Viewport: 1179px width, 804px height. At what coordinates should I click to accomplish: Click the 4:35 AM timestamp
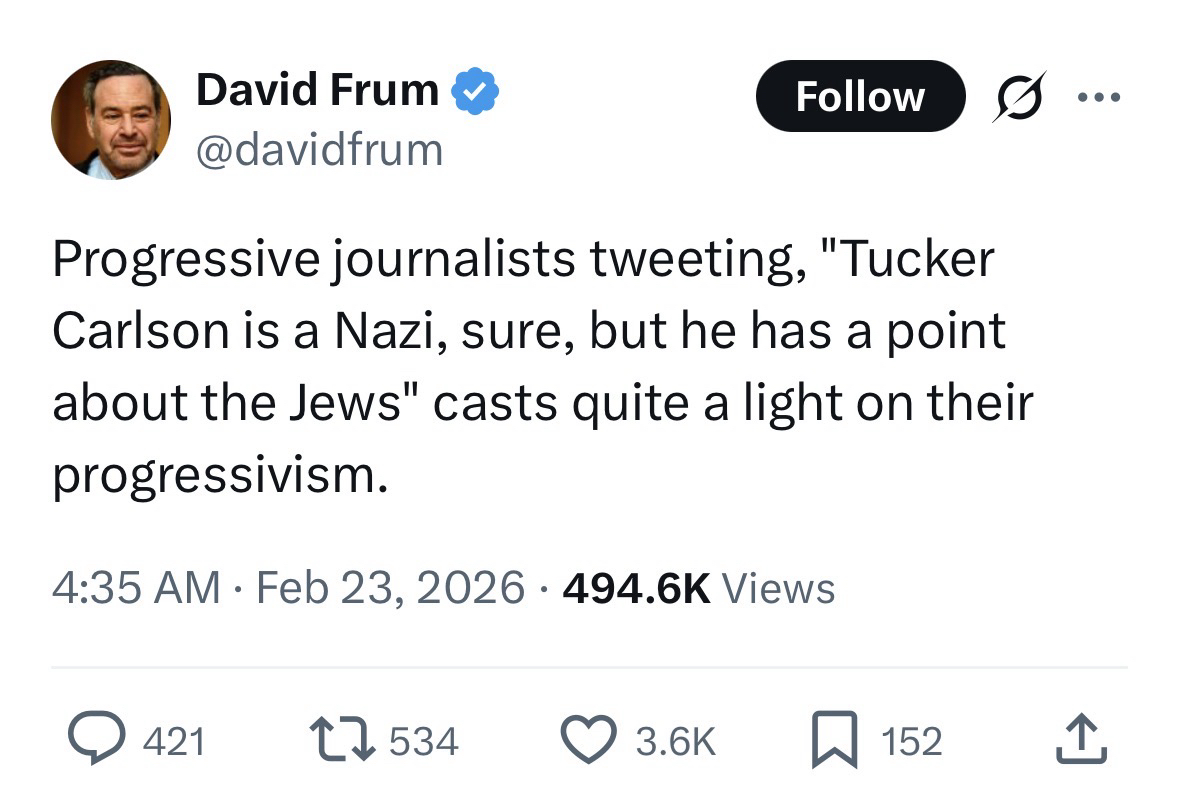(136, 587)
